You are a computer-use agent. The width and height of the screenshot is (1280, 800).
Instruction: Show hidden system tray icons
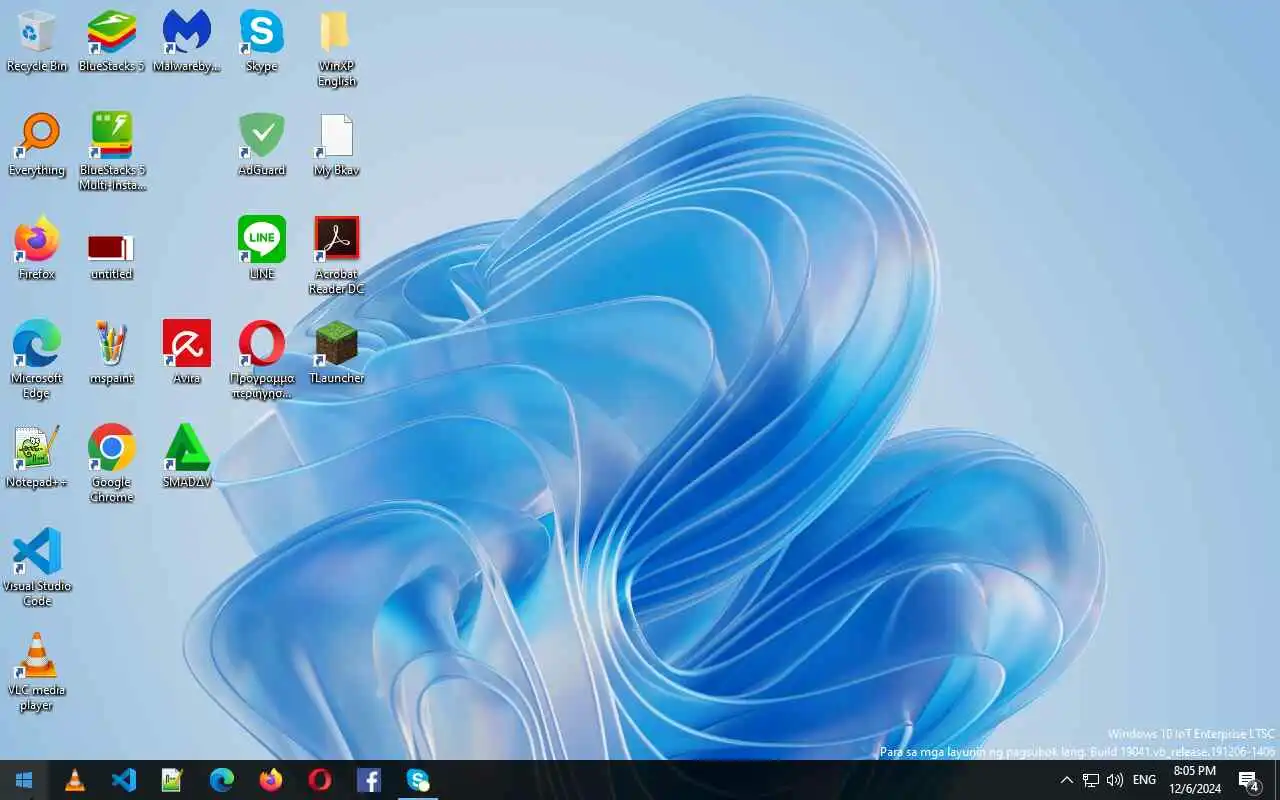pyautogui.click(x=1066, y=780)
